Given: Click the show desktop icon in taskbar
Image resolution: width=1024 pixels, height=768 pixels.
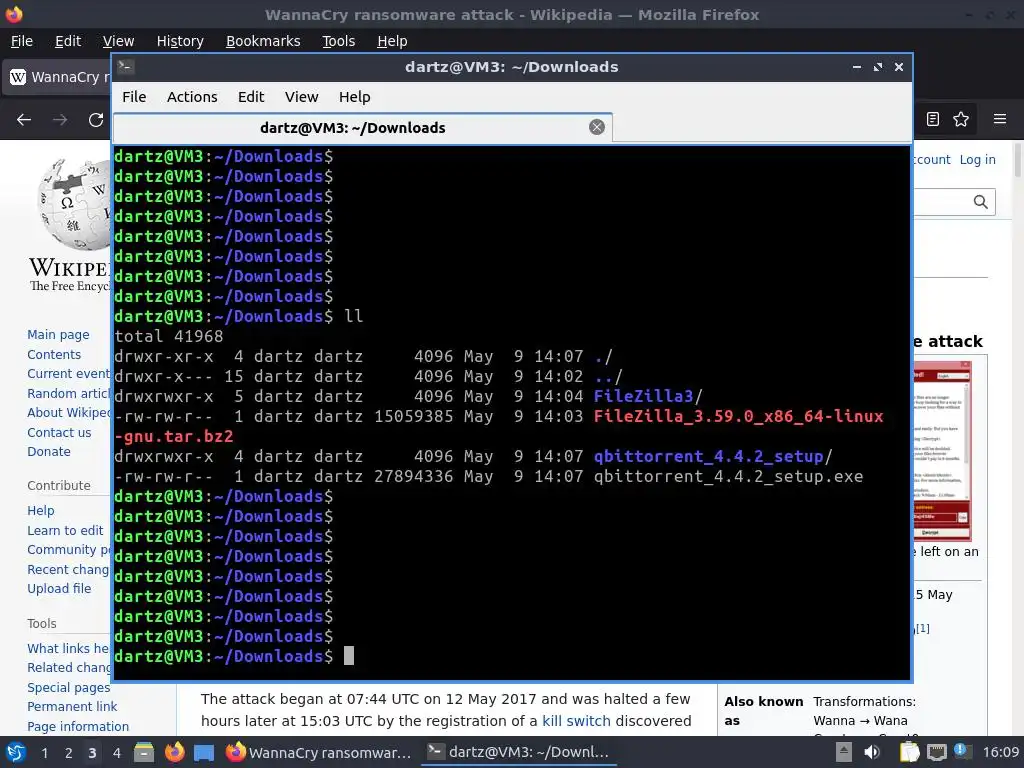Looking at the screenshot, I should [204, 753].
